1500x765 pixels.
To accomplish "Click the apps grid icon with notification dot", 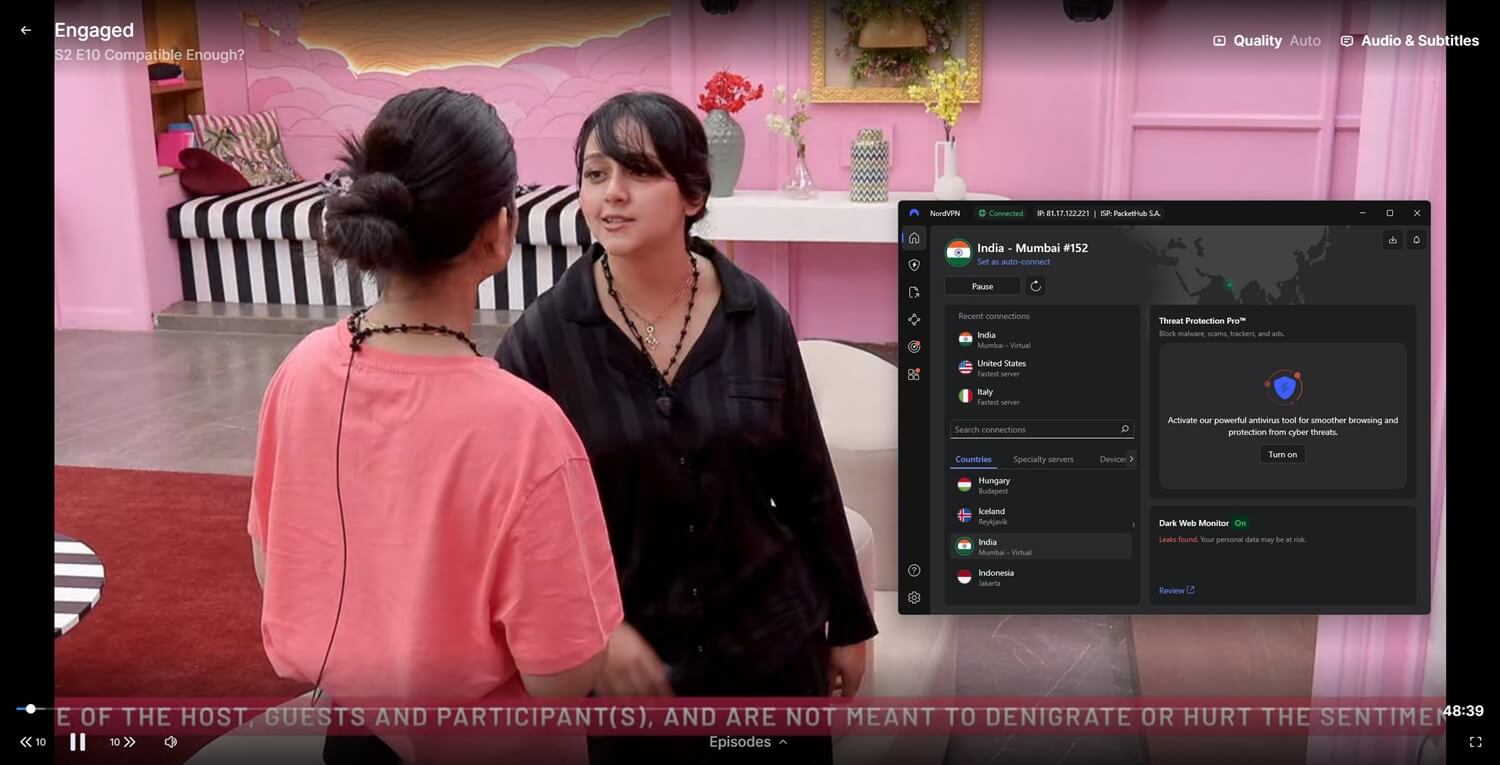I will (913, 373).
